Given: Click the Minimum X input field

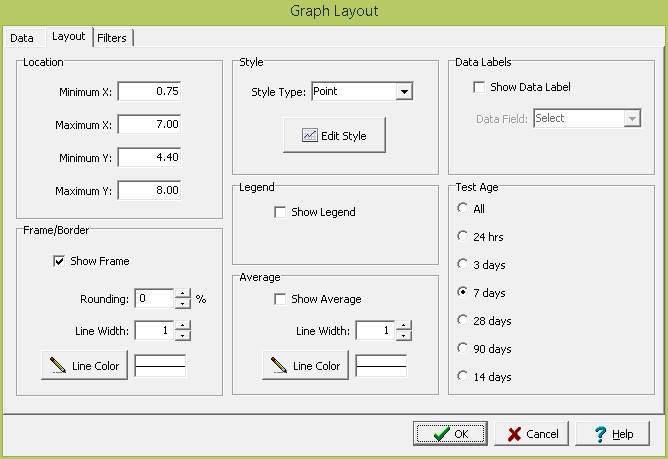Looking at the screenshot, I should click(x=149, y=92).
